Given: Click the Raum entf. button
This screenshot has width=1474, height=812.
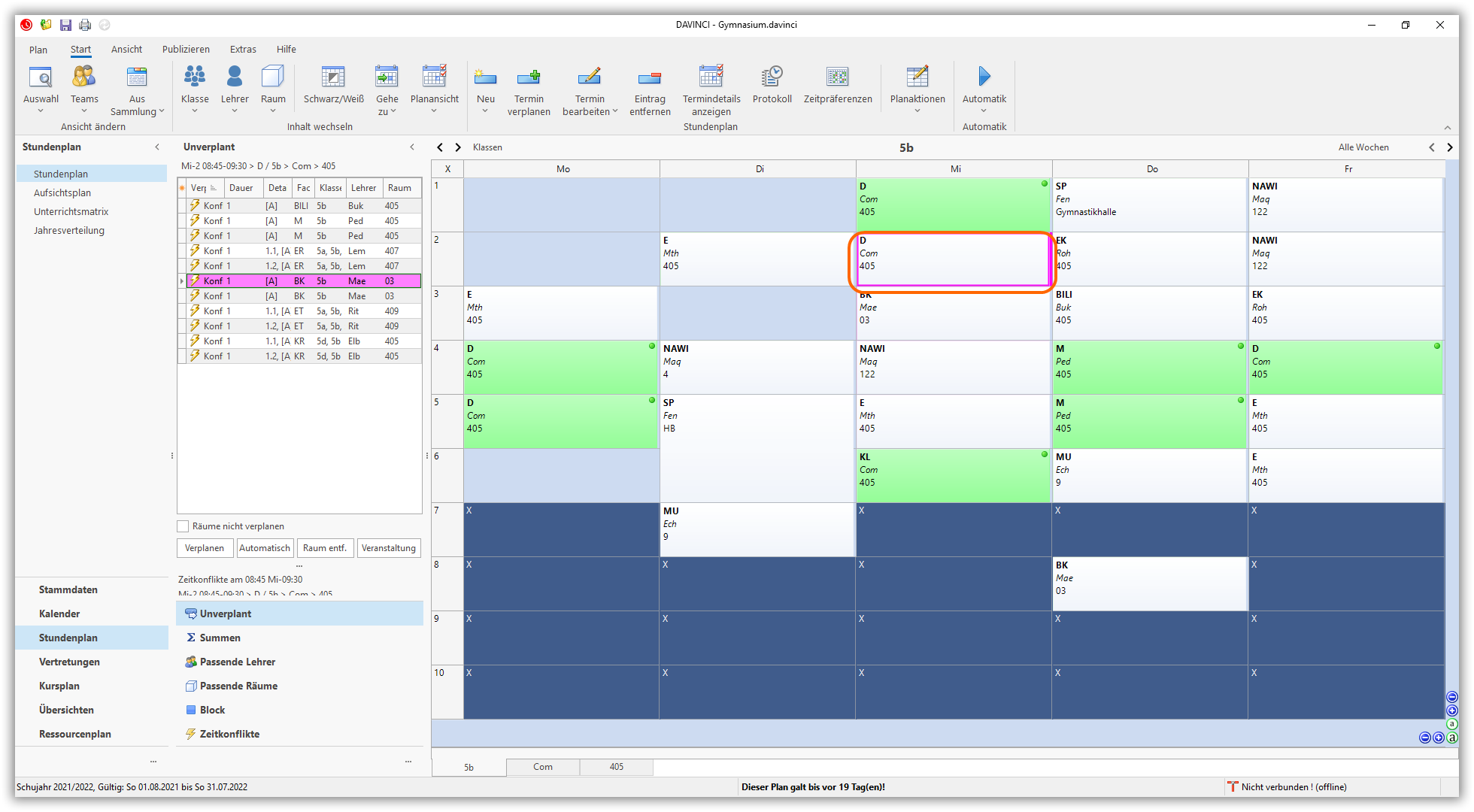Looking at the screenshot, I should point(325,548).
